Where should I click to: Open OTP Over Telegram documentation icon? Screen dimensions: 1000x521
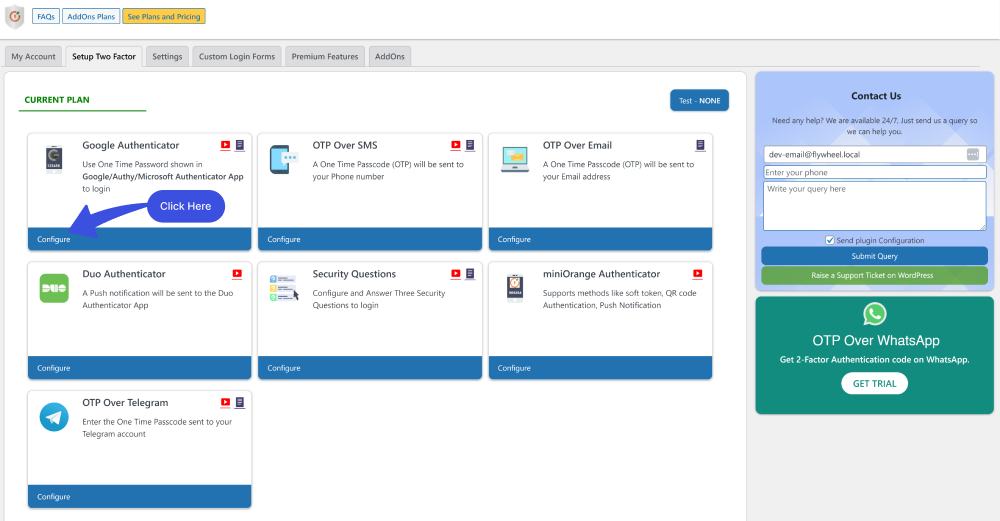[x=240, y=403]
